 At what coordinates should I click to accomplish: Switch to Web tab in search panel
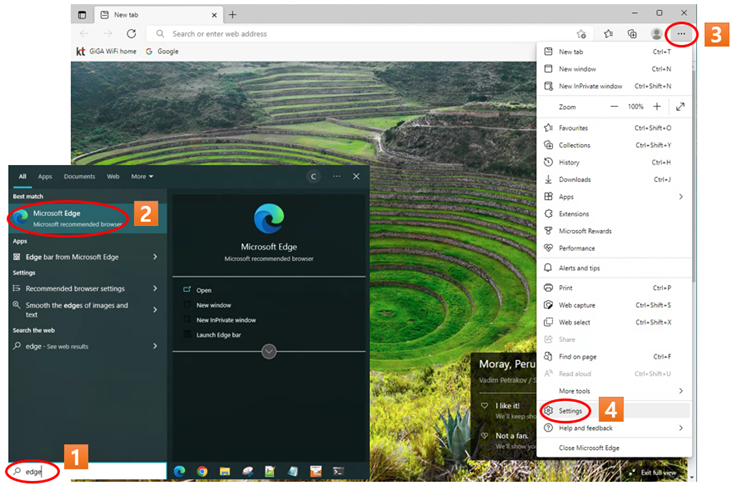pyautogui.click(x=113, y=177)
